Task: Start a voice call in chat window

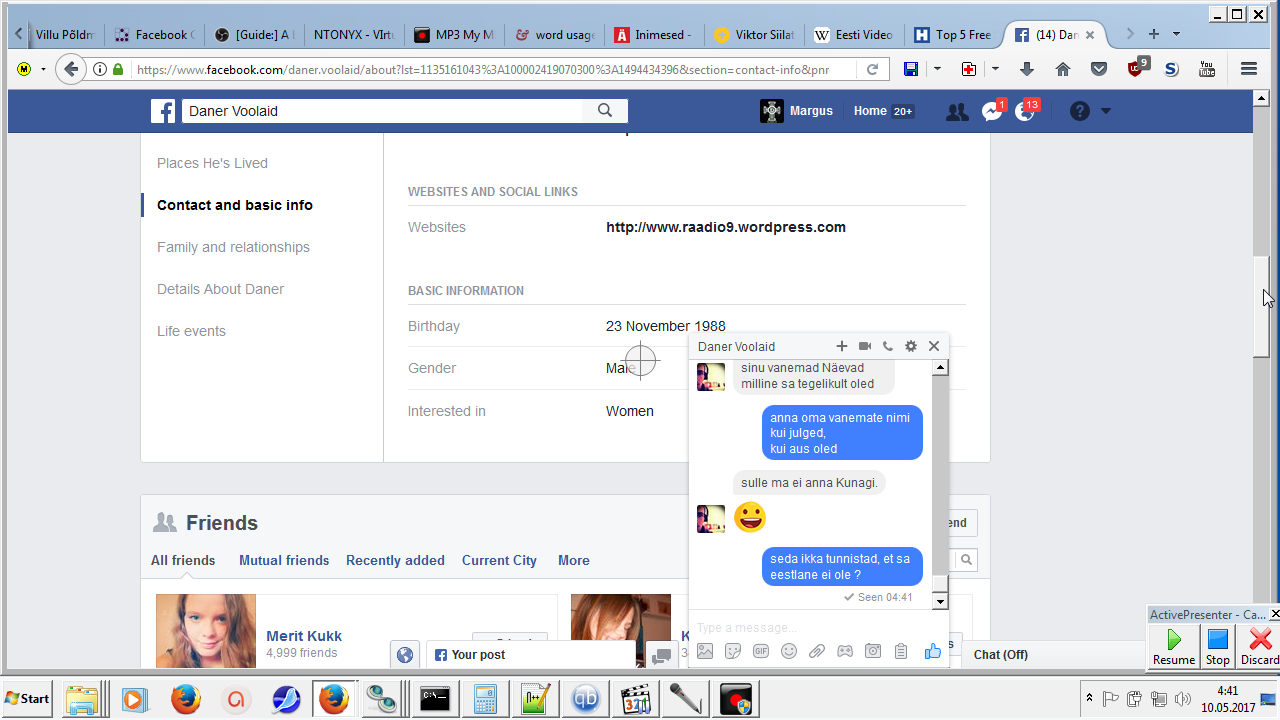Action: pyautogui.click(x=888, y=346)
